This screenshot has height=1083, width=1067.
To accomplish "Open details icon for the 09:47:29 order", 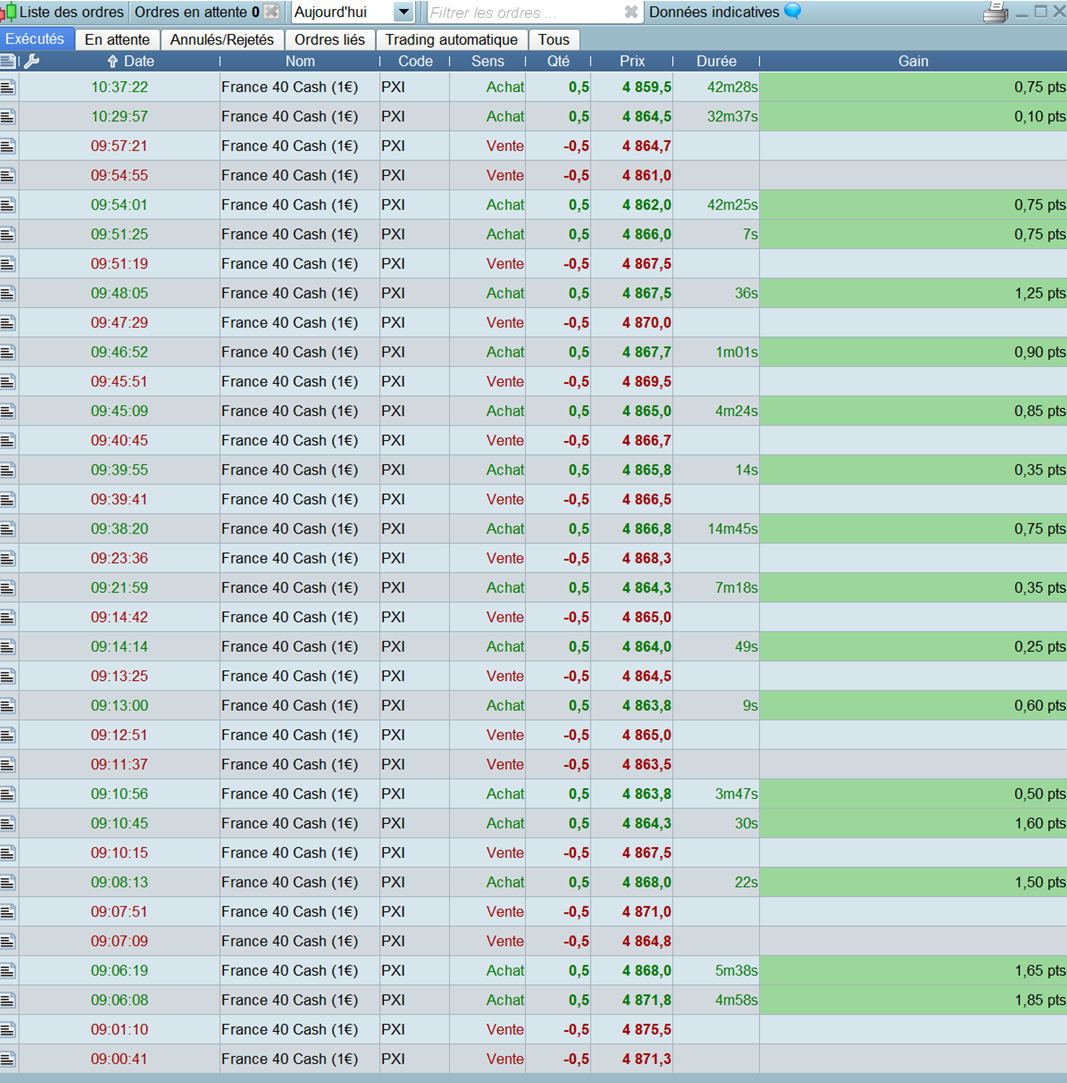I will tap(8, 323).
